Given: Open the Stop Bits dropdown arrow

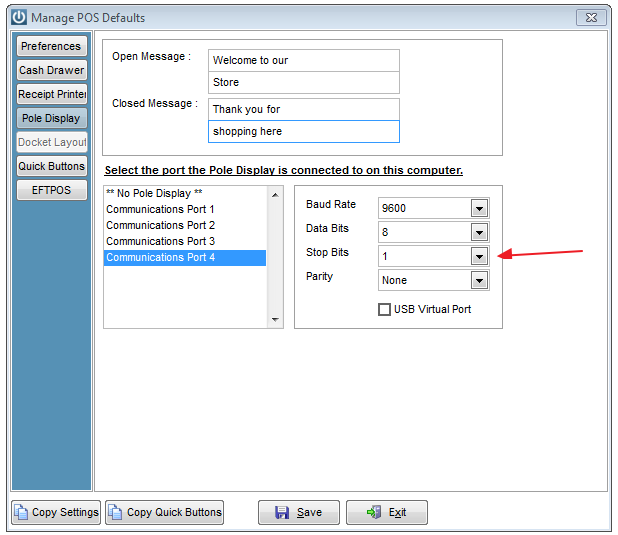Looking at the screenshot, I should 479,257.
